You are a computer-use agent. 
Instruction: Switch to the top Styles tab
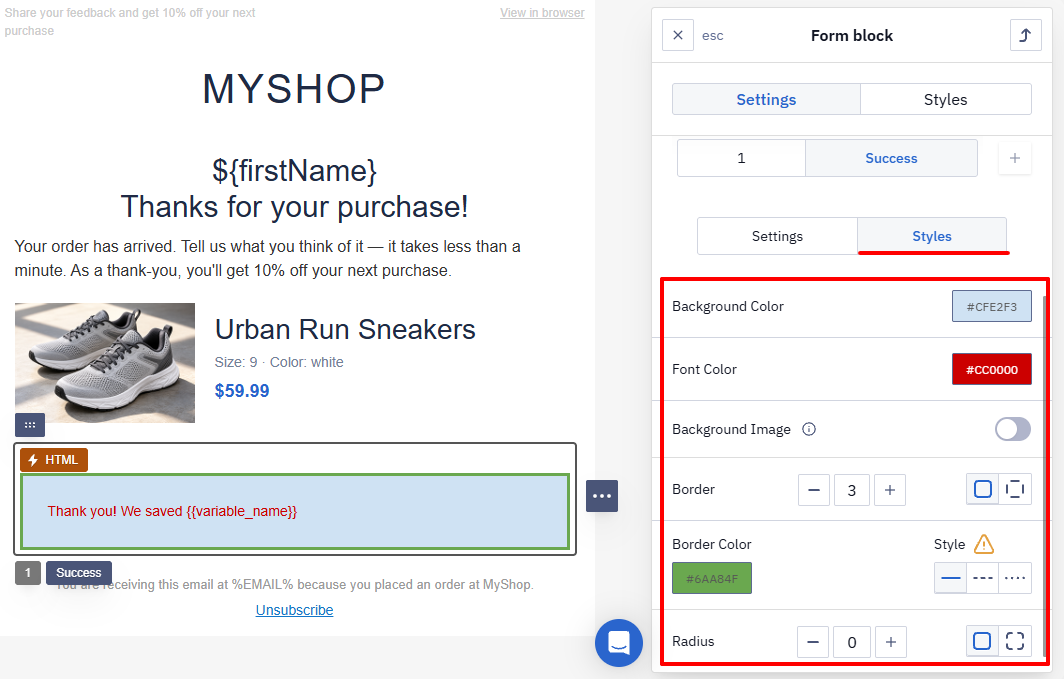(x=945, y=100)
